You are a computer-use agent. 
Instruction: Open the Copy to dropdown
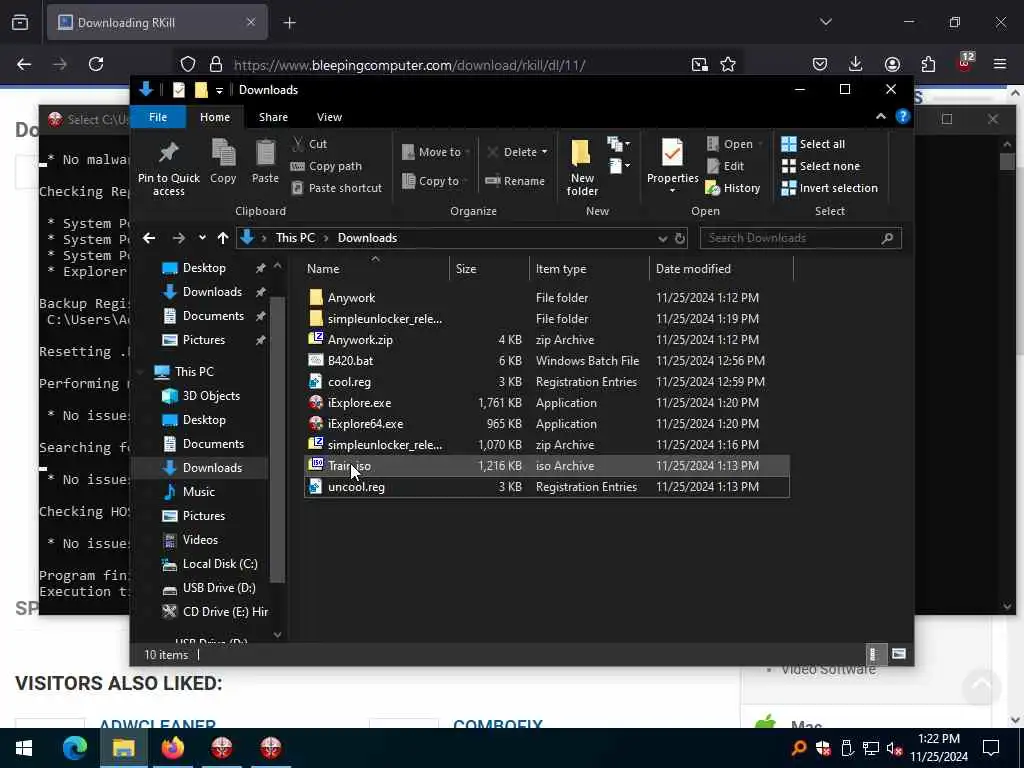coord(434,181)
